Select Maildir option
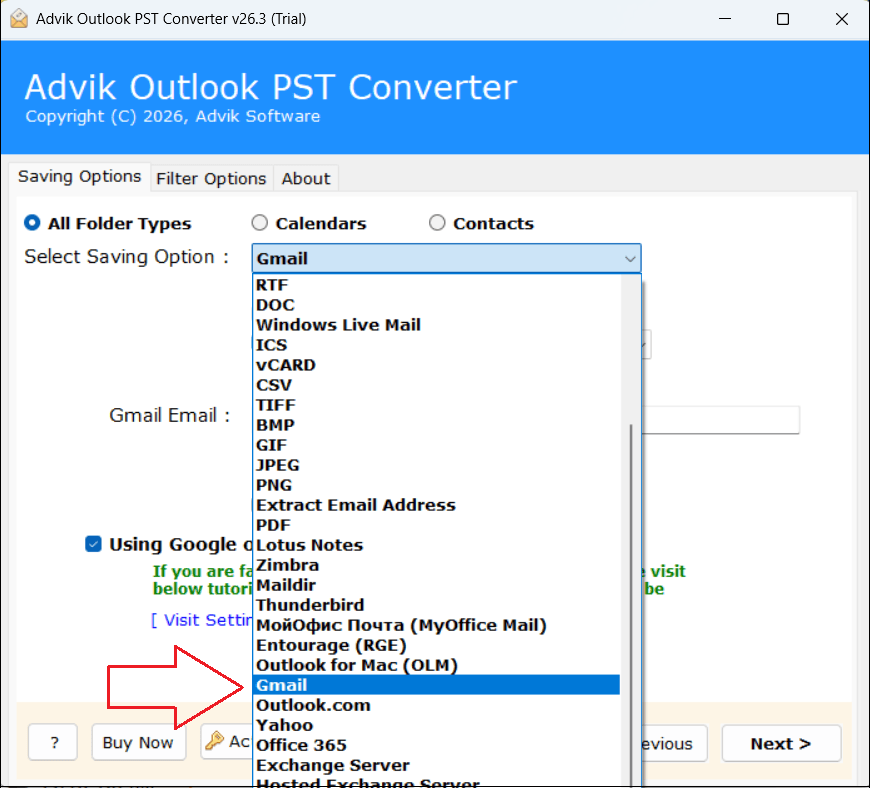870x788 pixels. pyautogui.click(x=436, y=585)
